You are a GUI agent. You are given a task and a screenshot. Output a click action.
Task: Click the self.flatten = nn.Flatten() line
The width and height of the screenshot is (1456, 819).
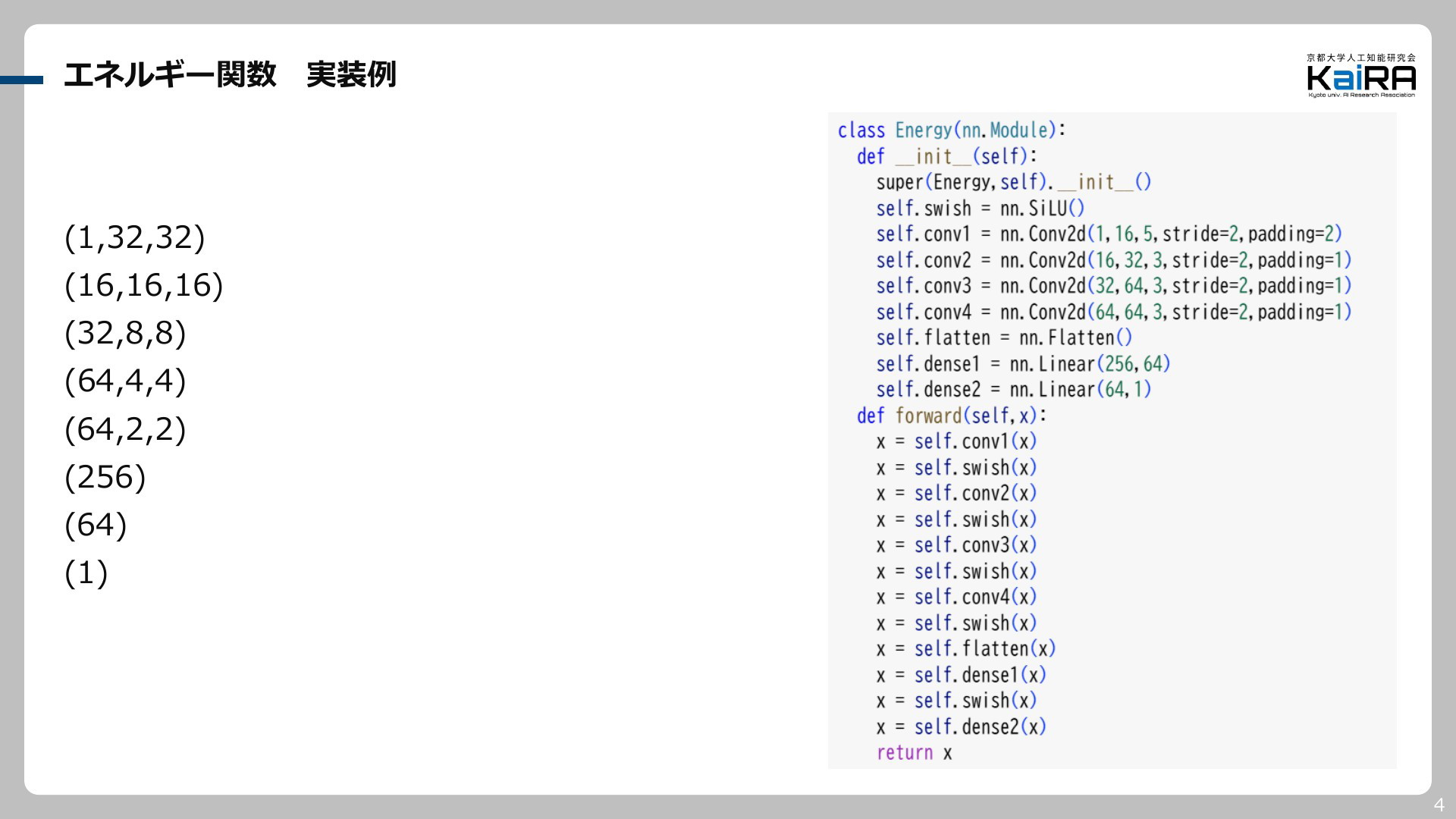click(x=1004, y=337)
